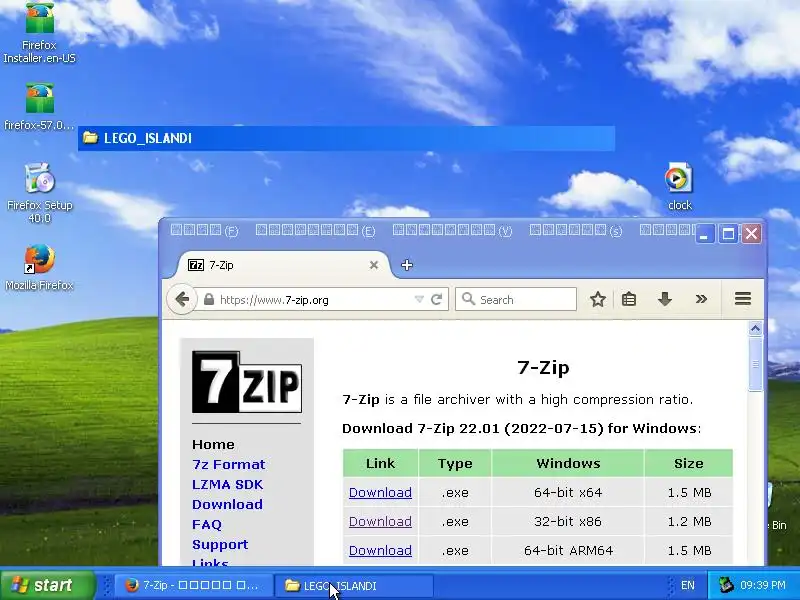Bookmark this page with star icon
This screenshot has height=600, width=800.
coord(597,299)
